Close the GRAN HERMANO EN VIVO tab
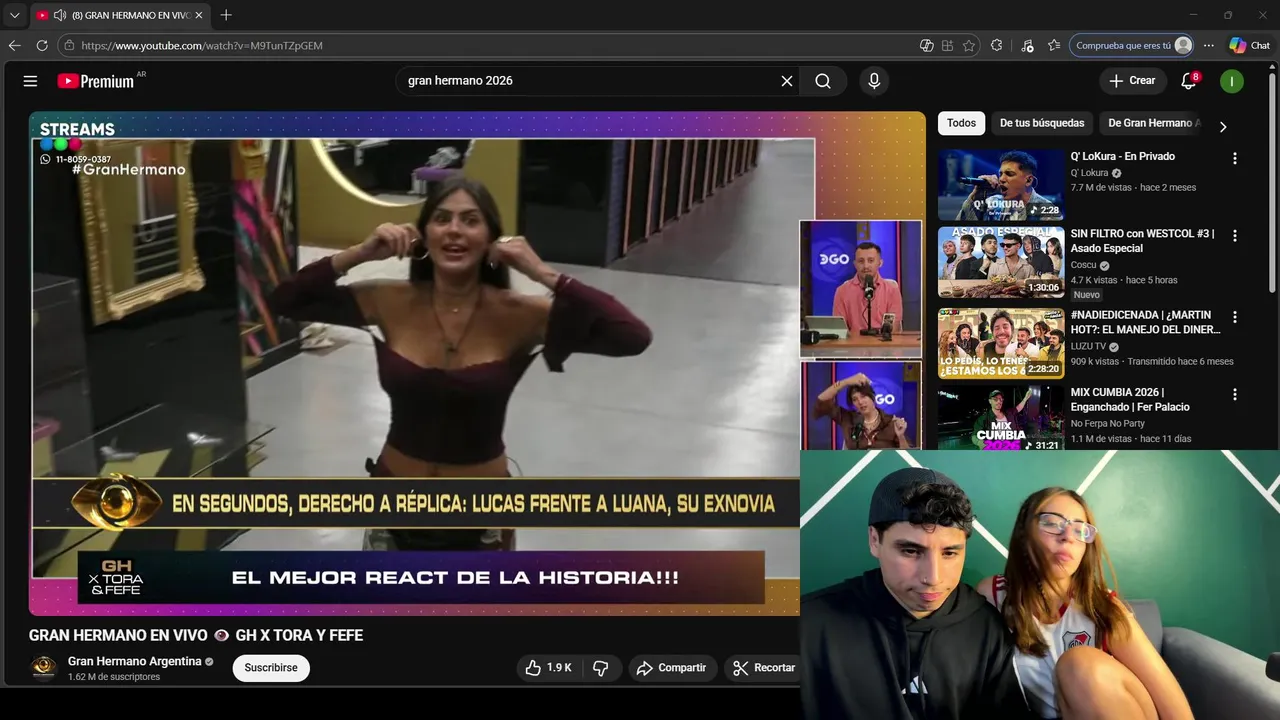Viewport: 1280px width, 720px height. tap(199, 15)
